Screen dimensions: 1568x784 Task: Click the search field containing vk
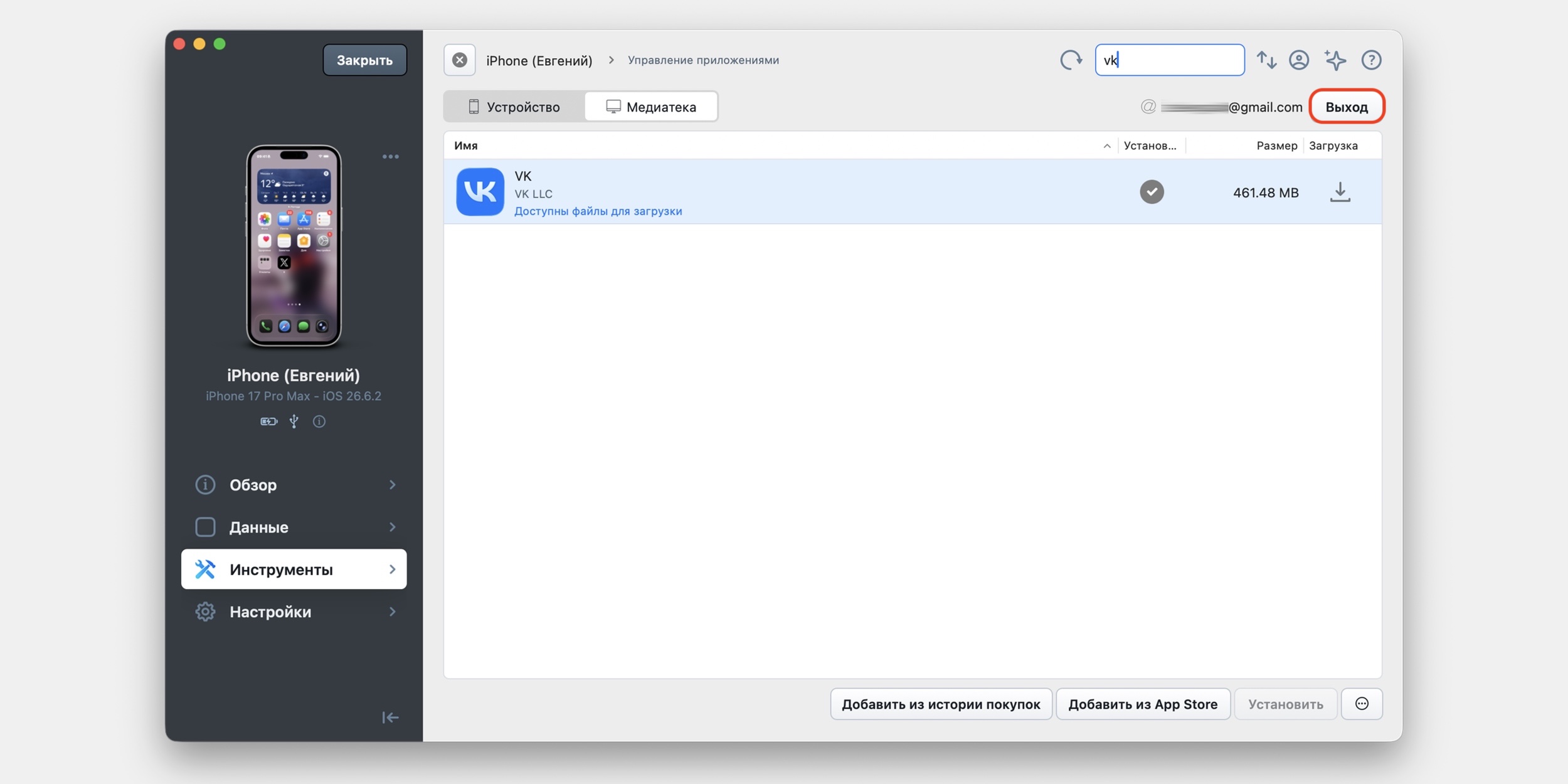tap(1170, 60)
